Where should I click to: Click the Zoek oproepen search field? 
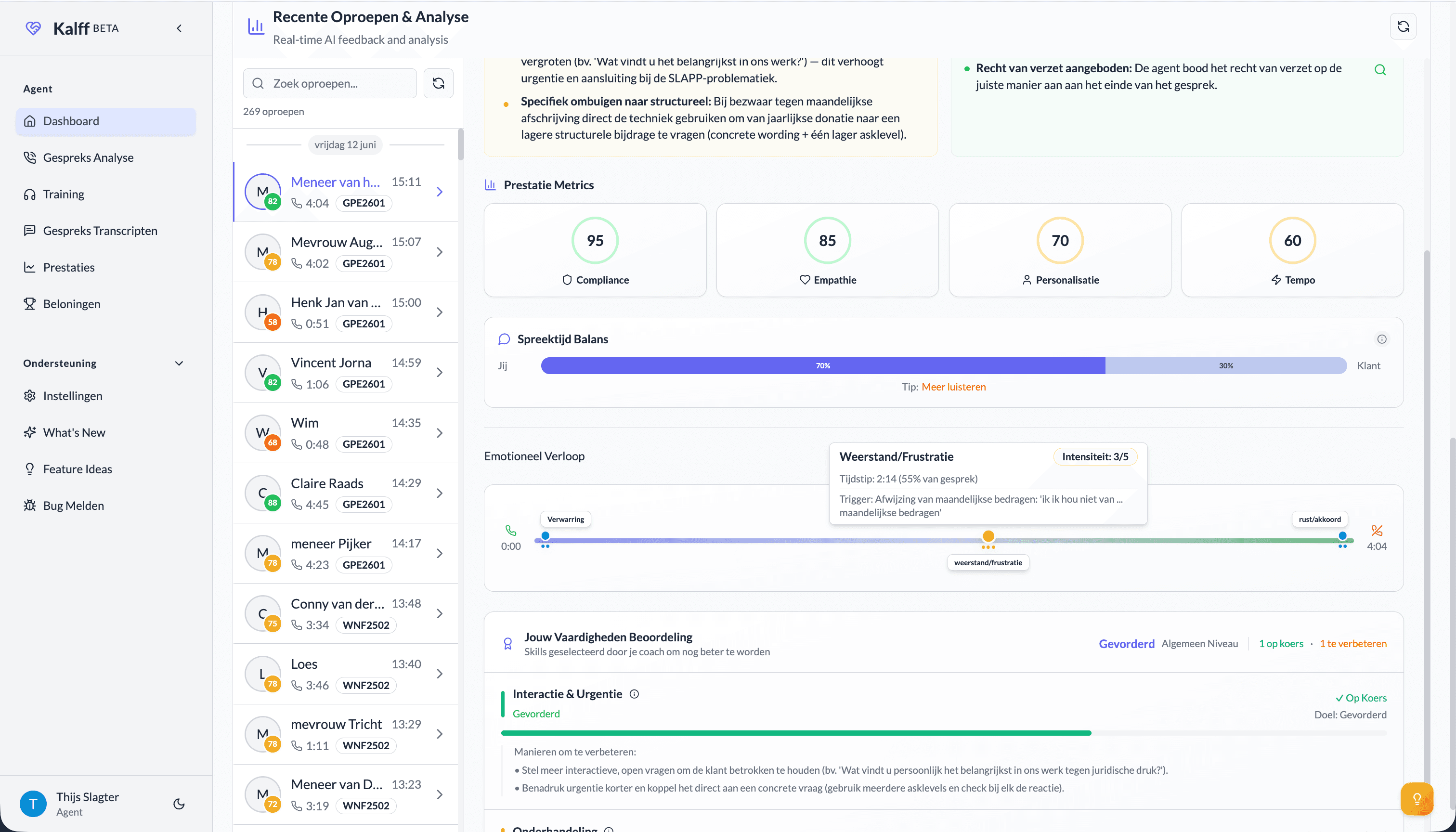(x=330, y=83)
